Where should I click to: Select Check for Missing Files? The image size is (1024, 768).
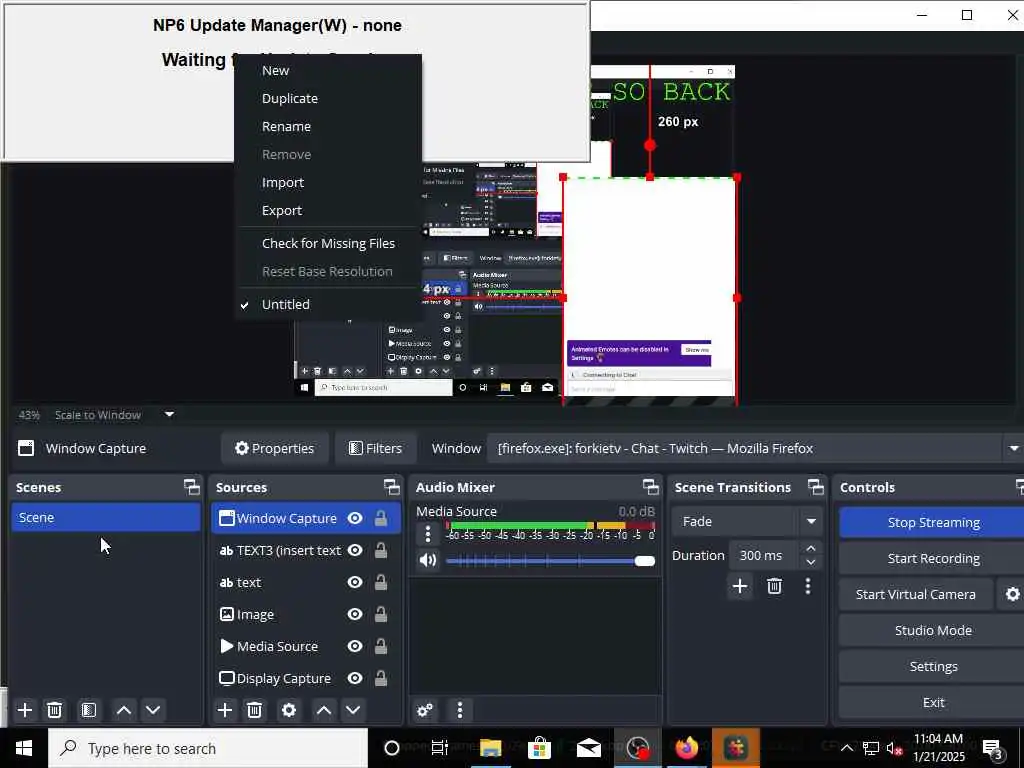[x=328, y=244]
